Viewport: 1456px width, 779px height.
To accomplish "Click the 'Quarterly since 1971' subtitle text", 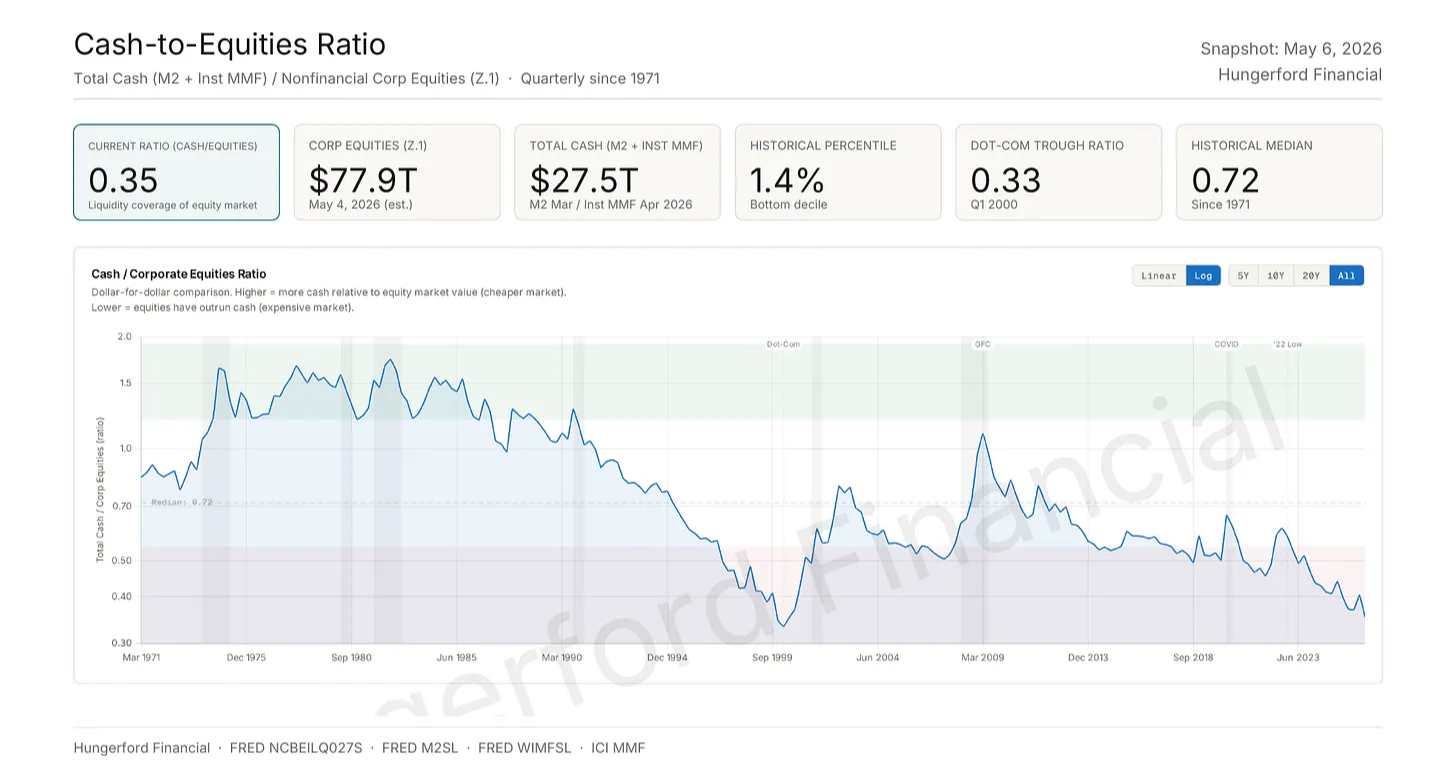I will point(590,78).
